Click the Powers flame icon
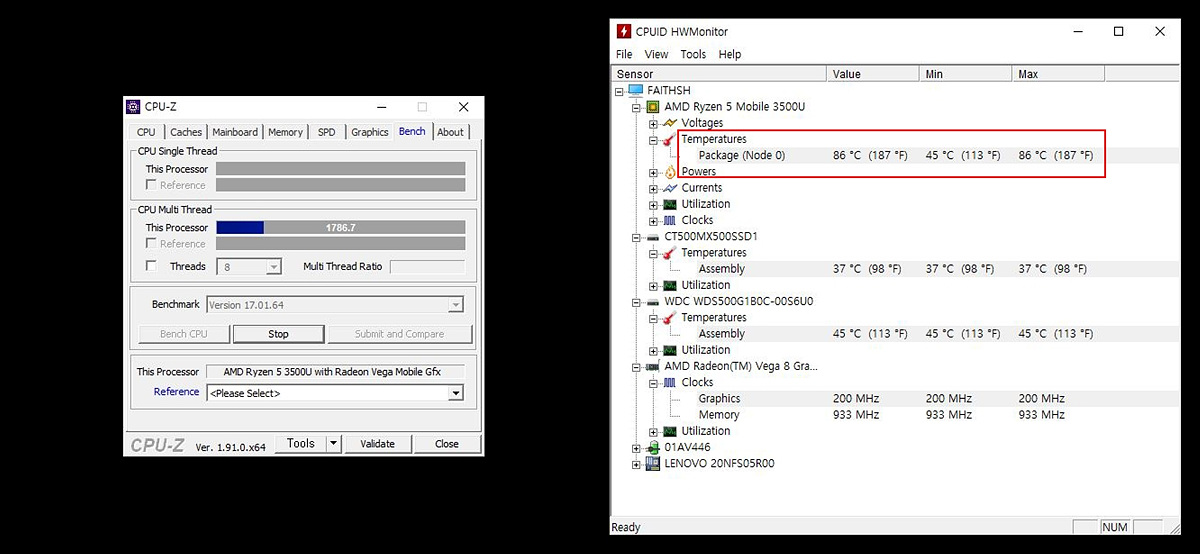 tap(670, 172)
